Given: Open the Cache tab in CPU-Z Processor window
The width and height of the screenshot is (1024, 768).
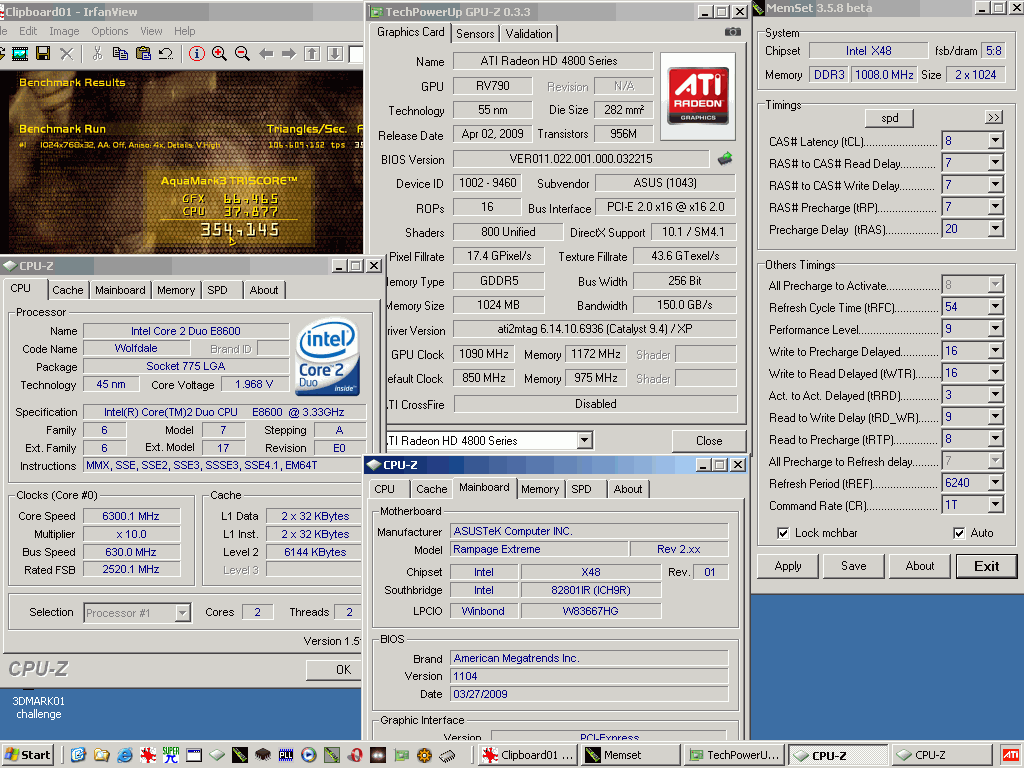Looking at the screenshot, I should tap(68, 290).
